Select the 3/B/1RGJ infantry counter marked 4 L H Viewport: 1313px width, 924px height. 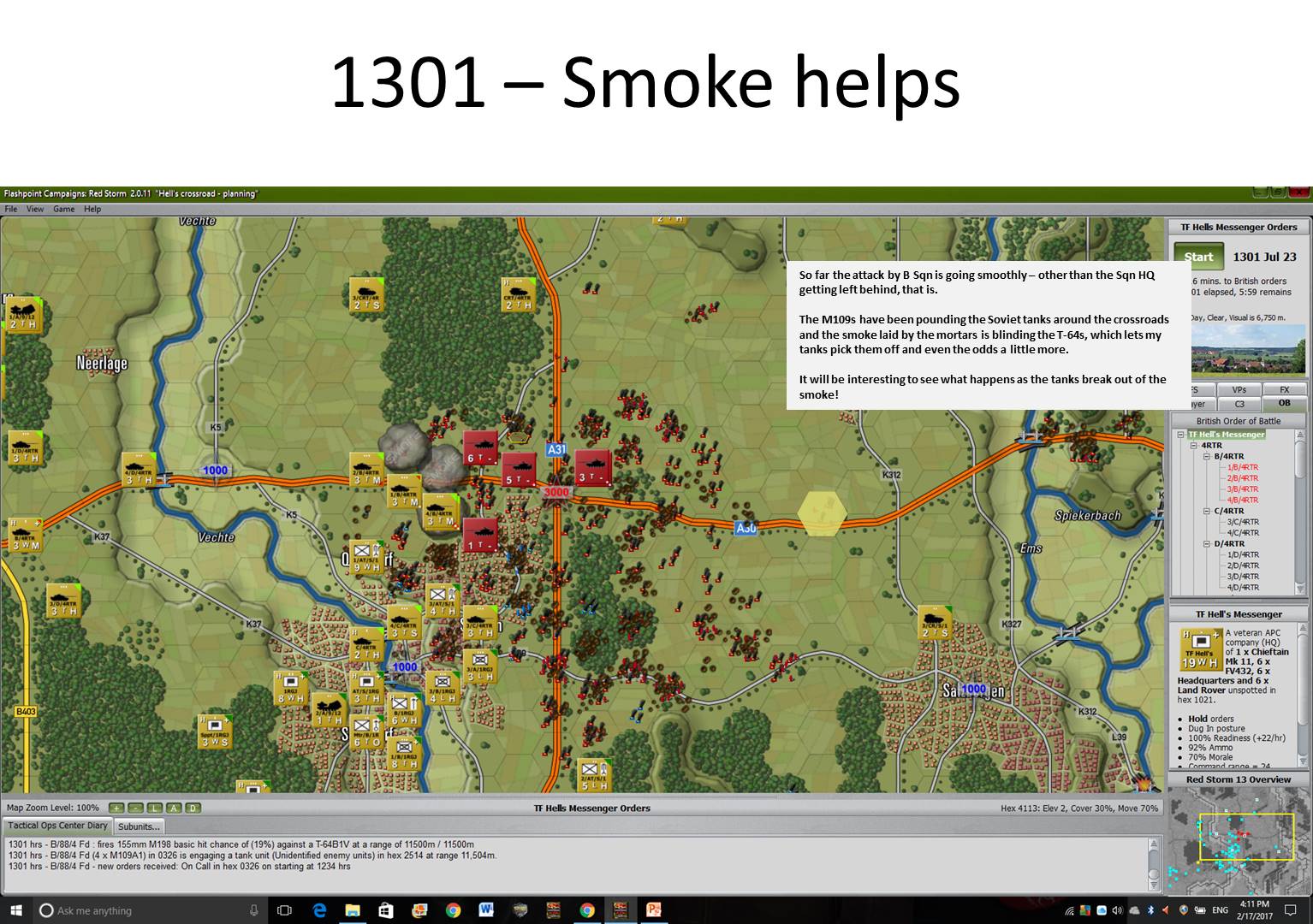coord(443,688)
